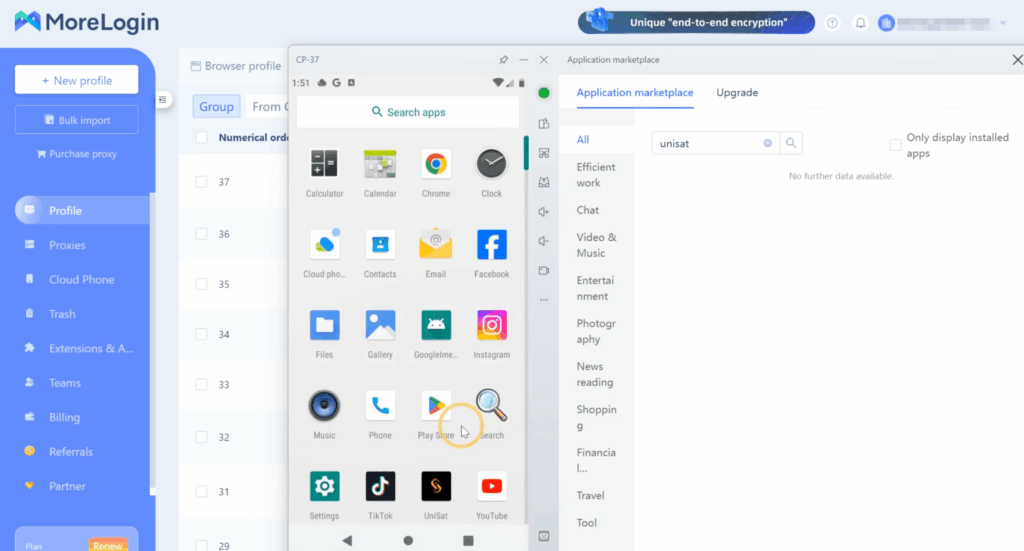Screen dimensions: 1024x551
Task: Tap the Instagram app icon
Action: (491, 325)
